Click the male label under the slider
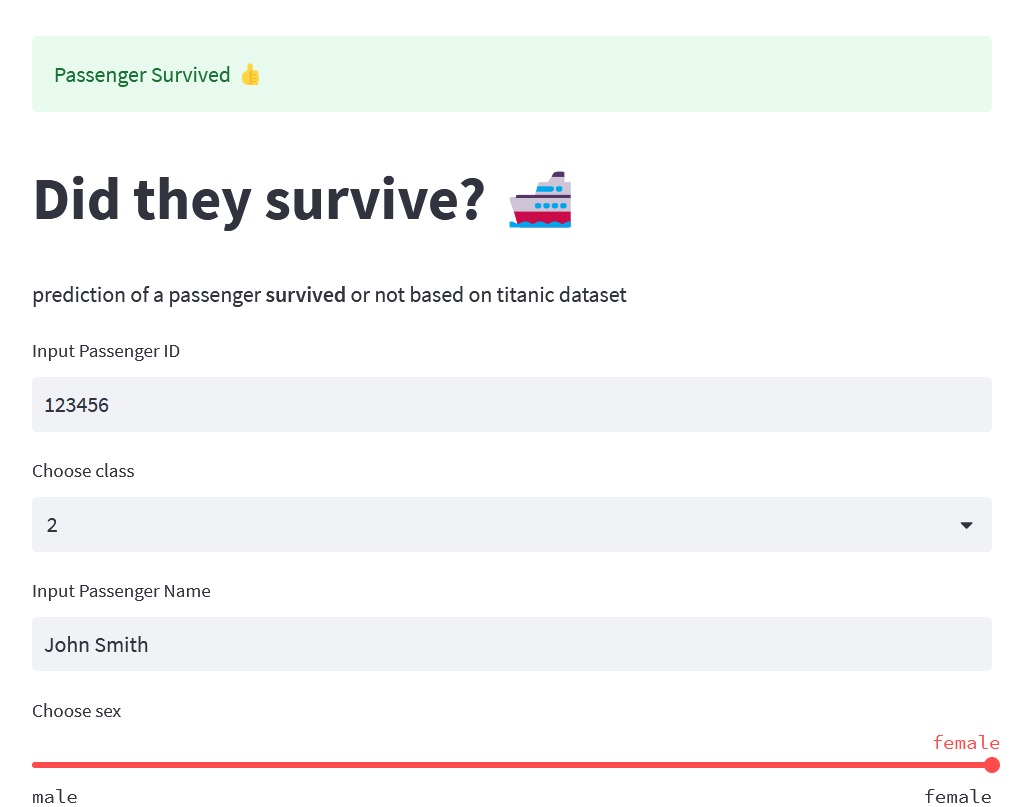The width and height of the screenshot is (1023, 807). click(x=54, y=796)
